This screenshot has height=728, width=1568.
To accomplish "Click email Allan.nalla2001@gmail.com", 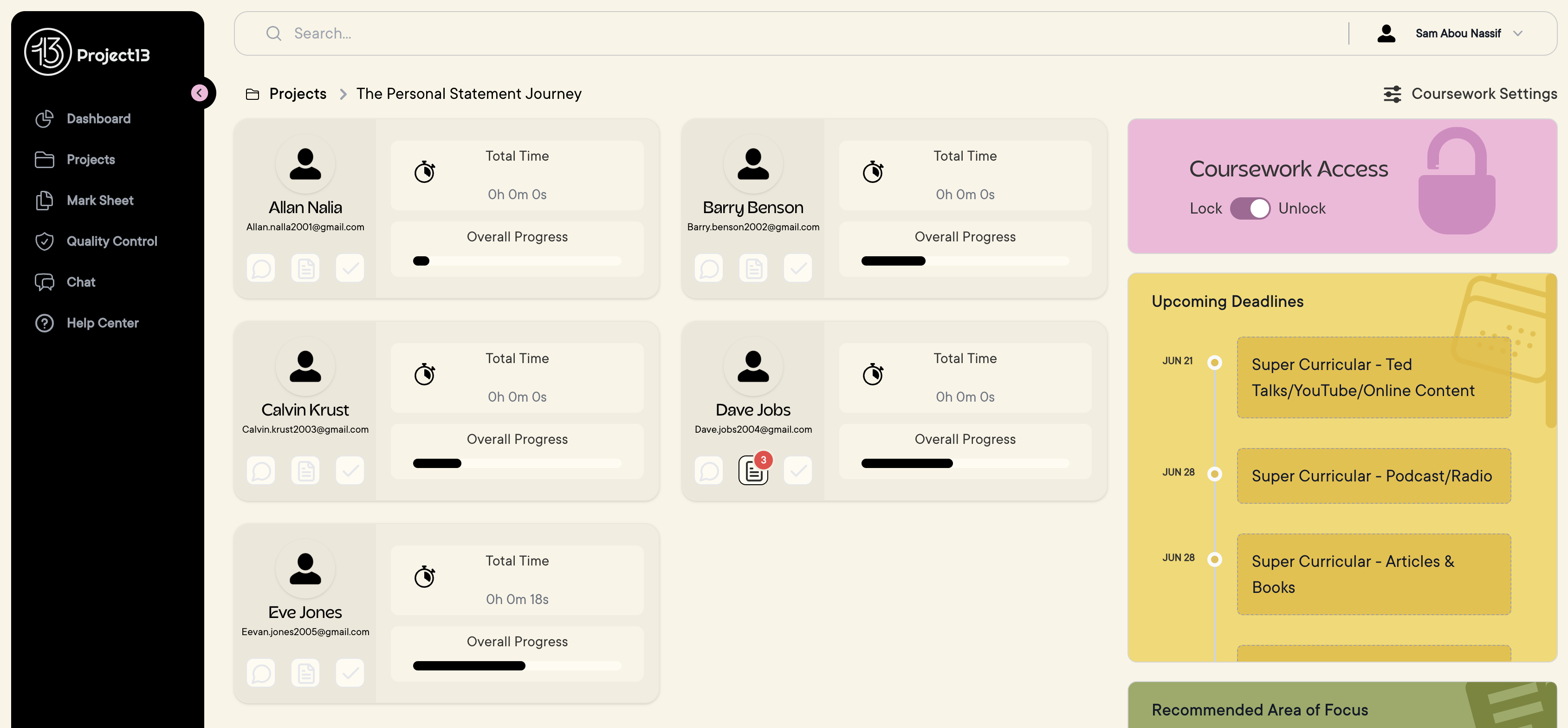I will tap(305, 227).
